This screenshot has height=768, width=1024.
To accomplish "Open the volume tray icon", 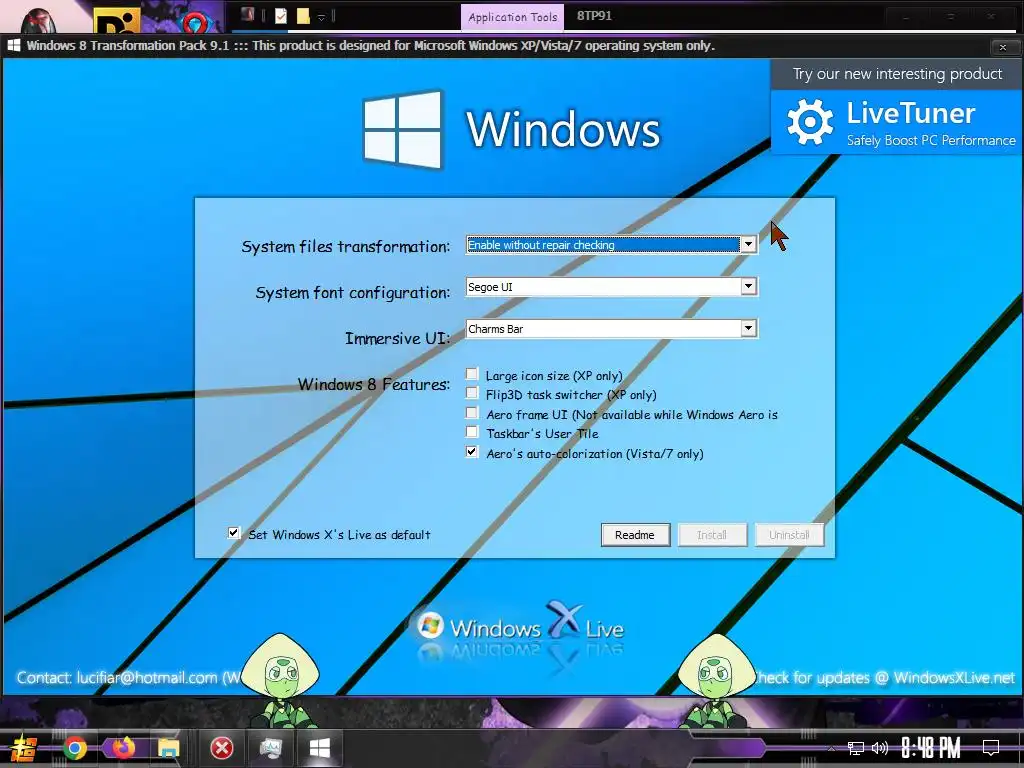I will click(x=880, y=748).
